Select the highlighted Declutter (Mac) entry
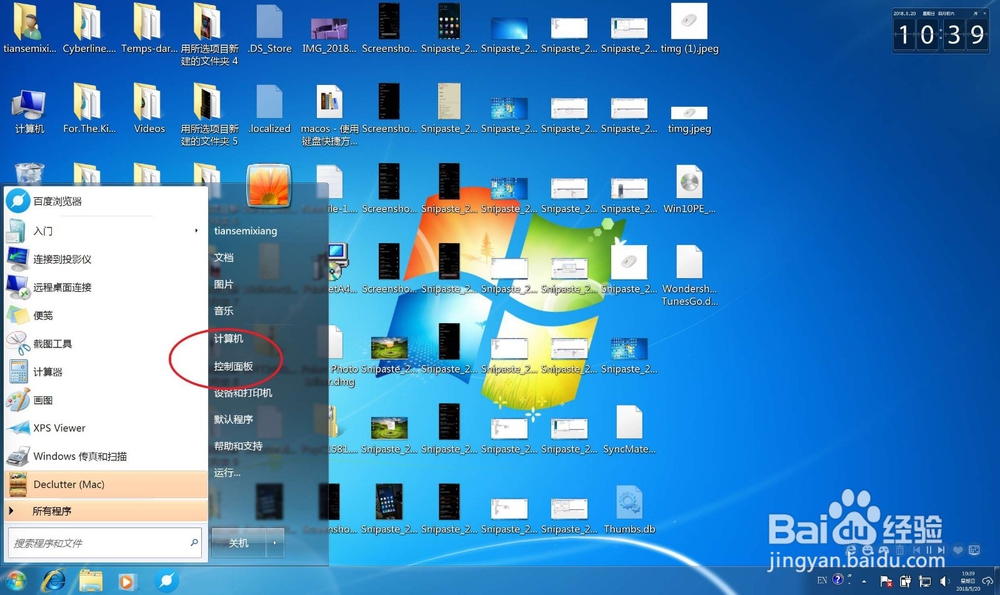 click(105, 484)
